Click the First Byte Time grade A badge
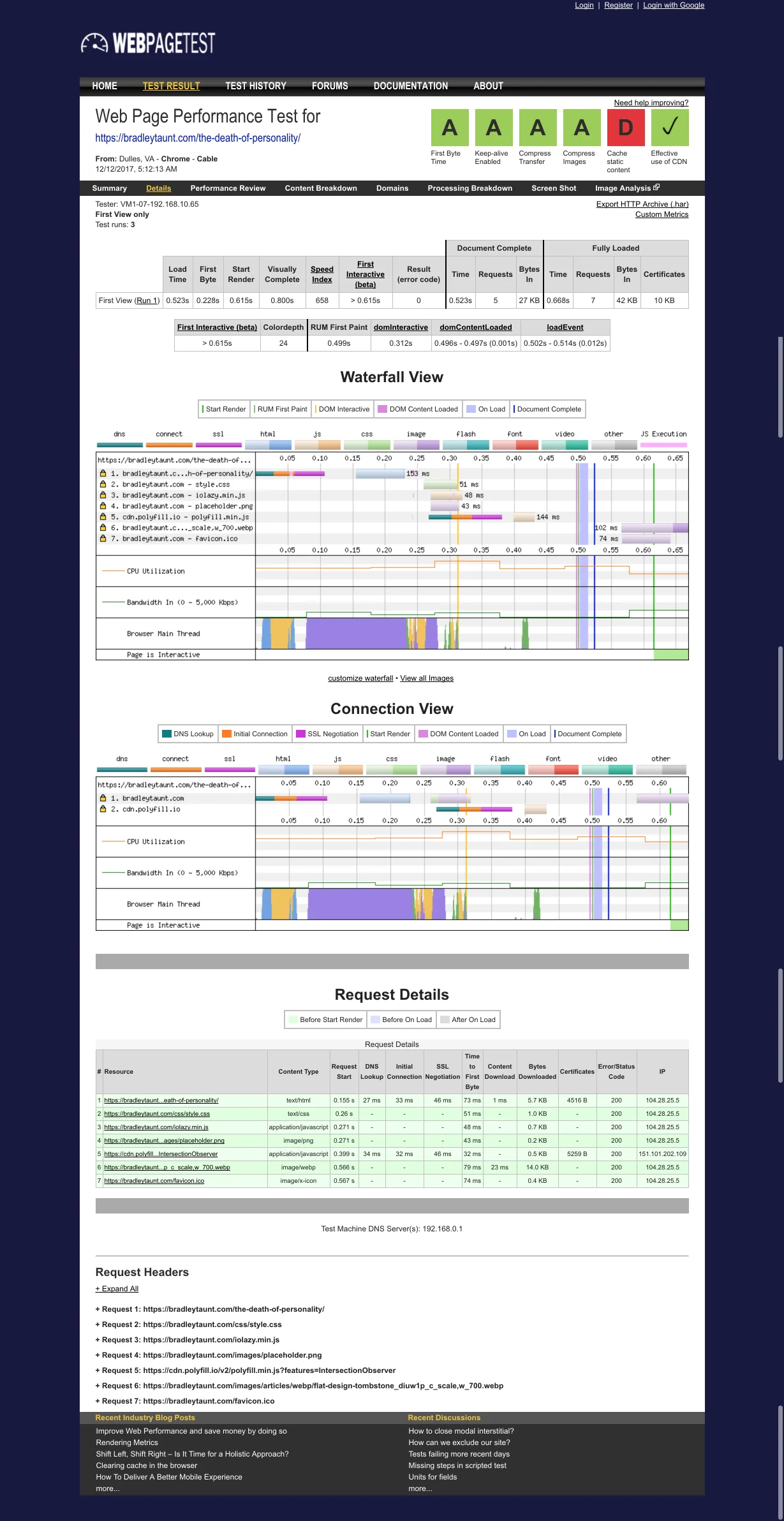784x1521 pixels. (449, 128)
